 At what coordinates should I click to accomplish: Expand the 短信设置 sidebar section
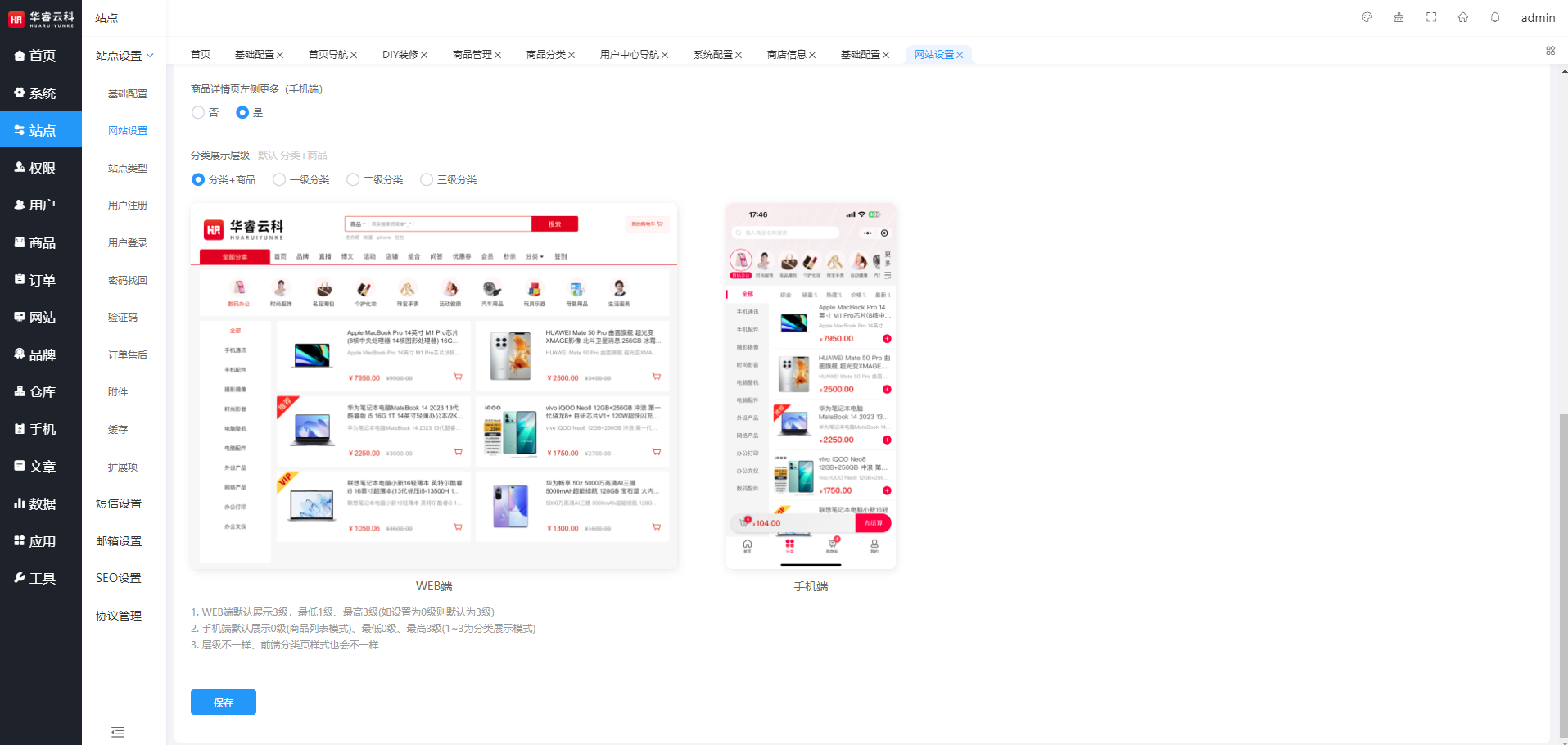point(119,503)
